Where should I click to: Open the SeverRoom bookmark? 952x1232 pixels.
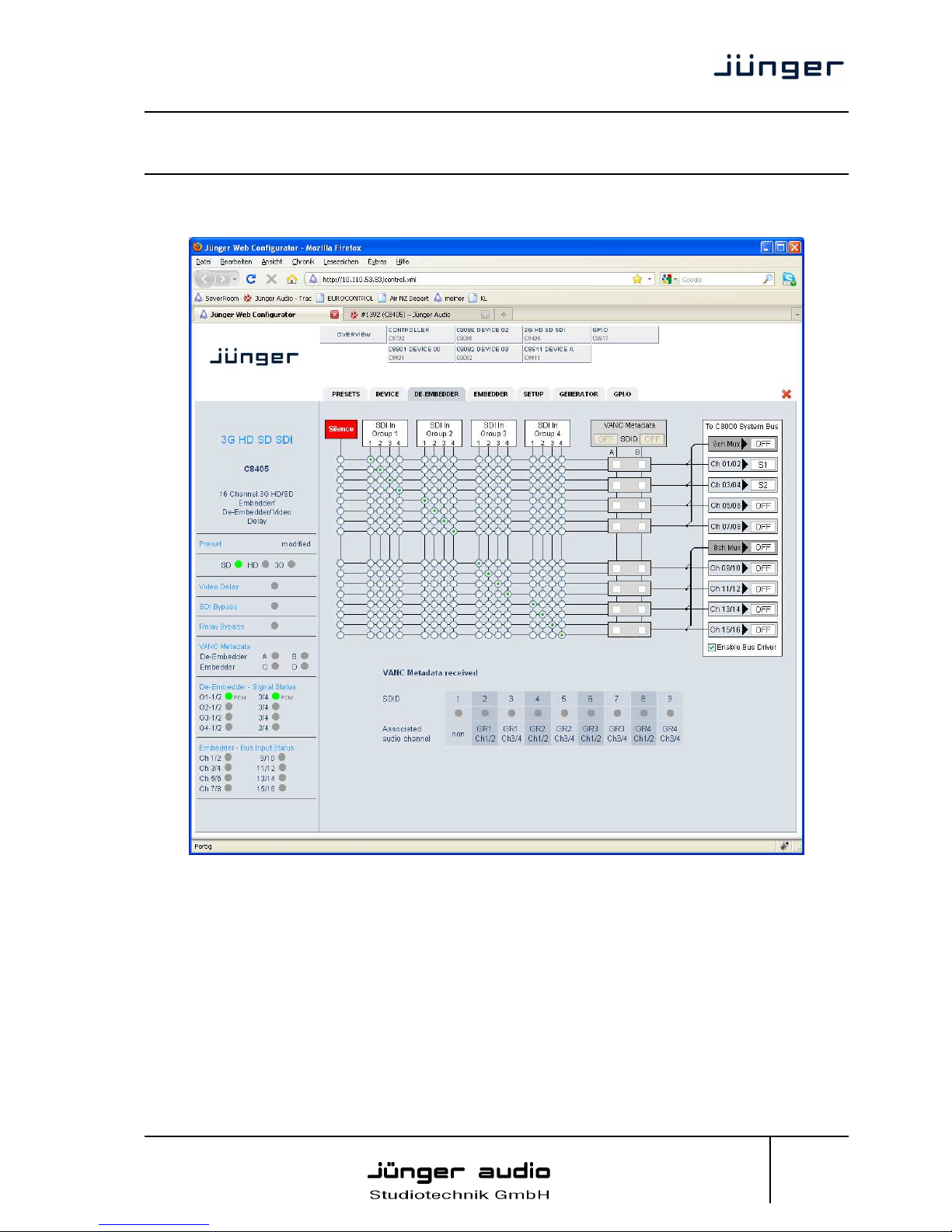pyautogui.click(x=217, y=298)
